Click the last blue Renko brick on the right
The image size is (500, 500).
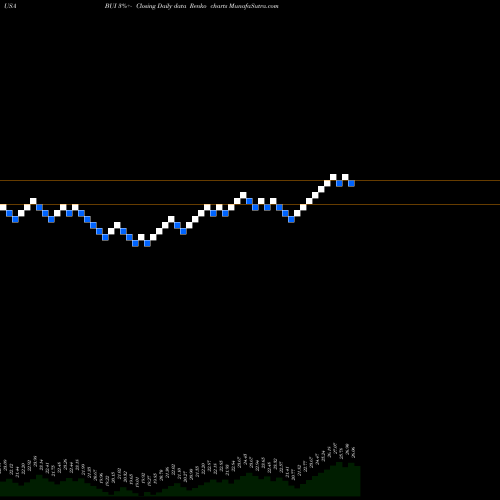(x=351, y=183)
